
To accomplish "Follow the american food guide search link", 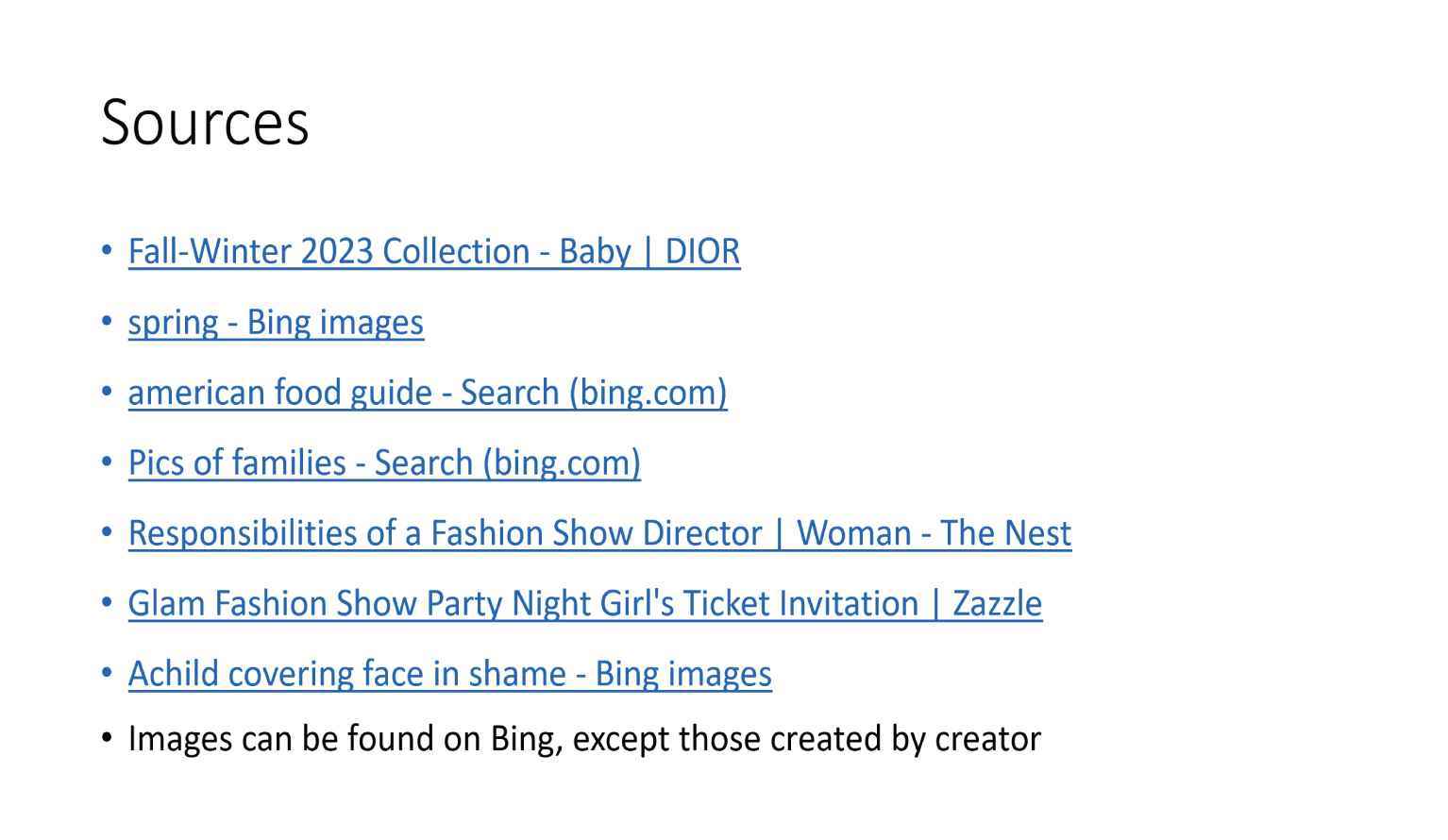I will coord(428,393).
